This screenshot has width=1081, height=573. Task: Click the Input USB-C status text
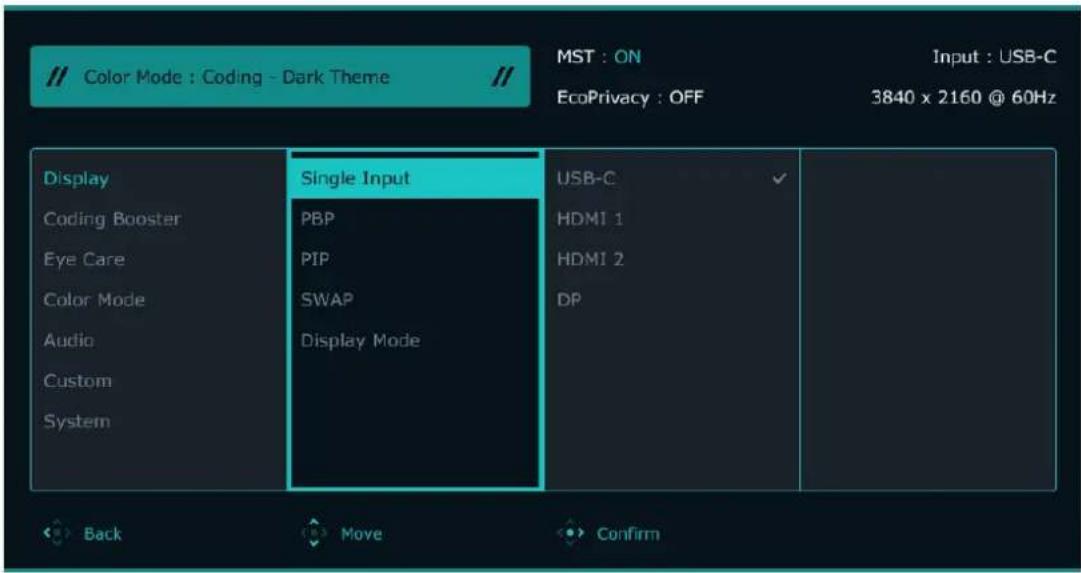994,57
